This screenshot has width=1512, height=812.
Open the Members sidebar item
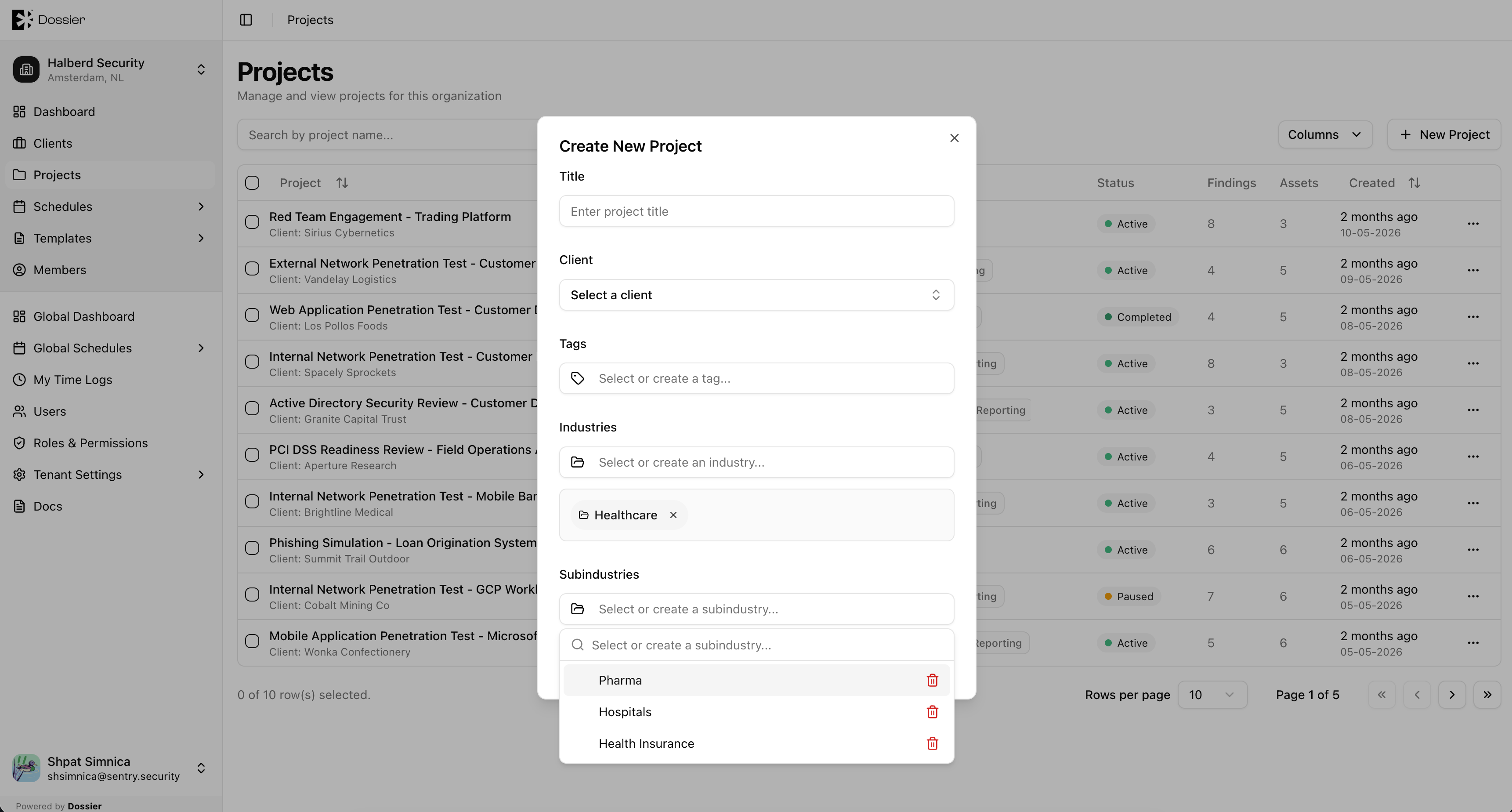click(x=110, y=270)
